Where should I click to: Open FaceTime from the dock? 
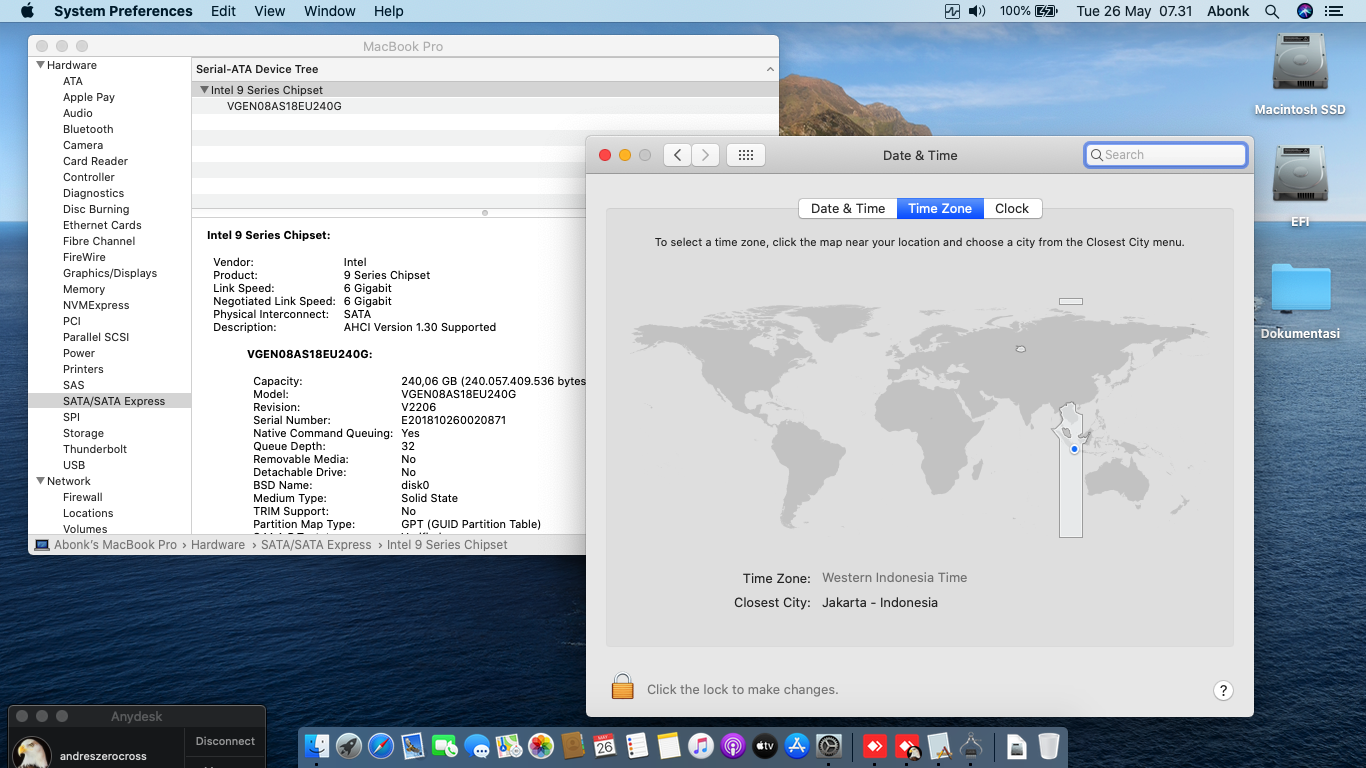[x=445, y=746]
